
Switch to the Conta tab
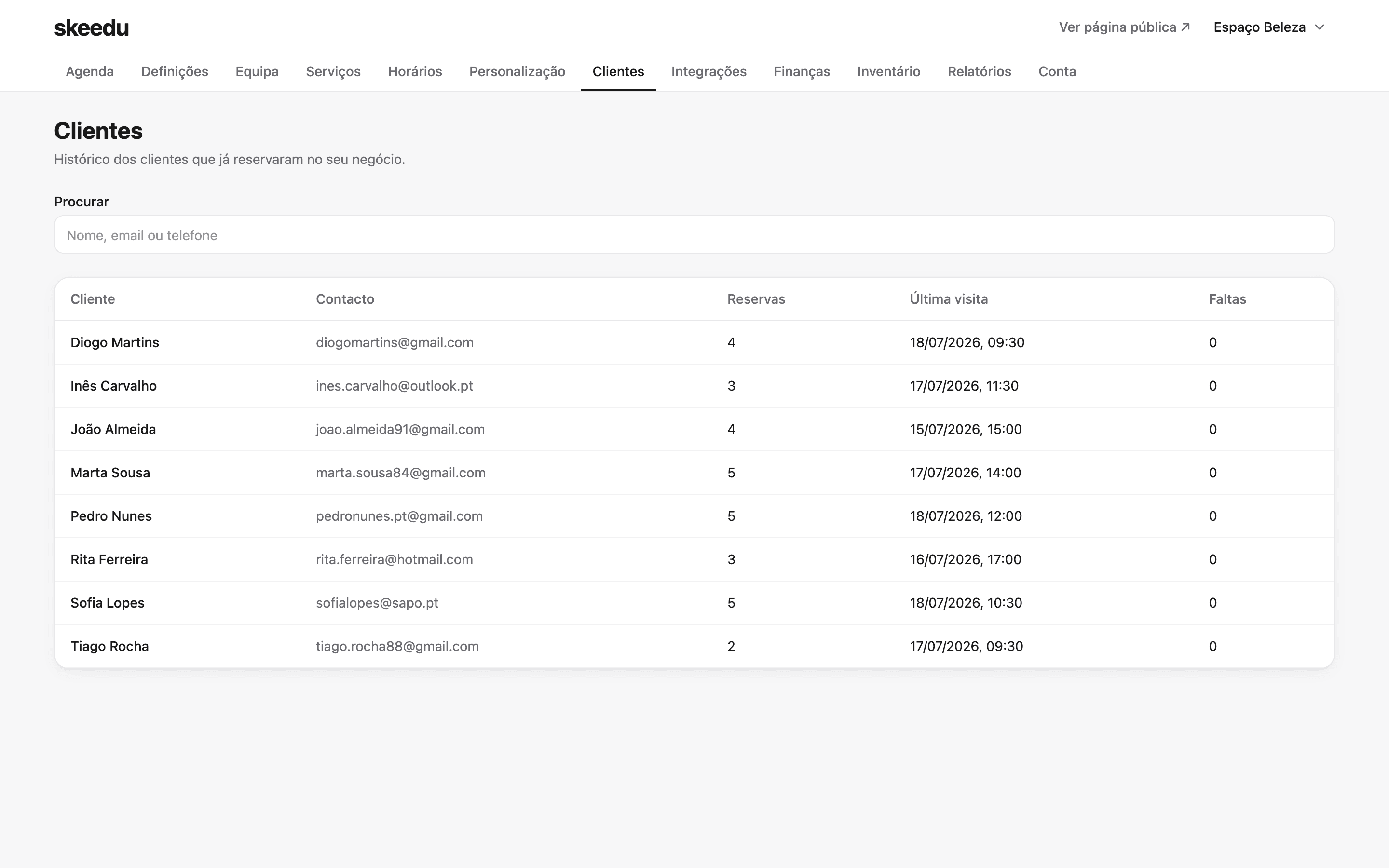click(1057, 71)
